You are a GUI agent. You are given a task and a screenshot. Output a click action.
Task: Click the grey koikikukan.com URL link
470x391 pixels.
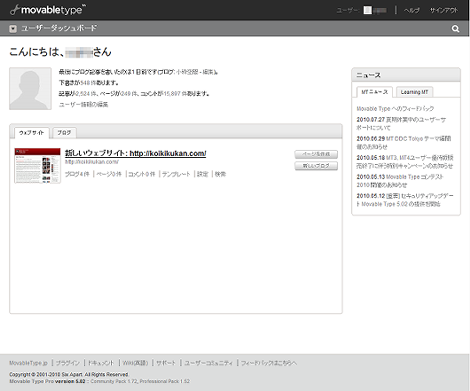(92, 162)
